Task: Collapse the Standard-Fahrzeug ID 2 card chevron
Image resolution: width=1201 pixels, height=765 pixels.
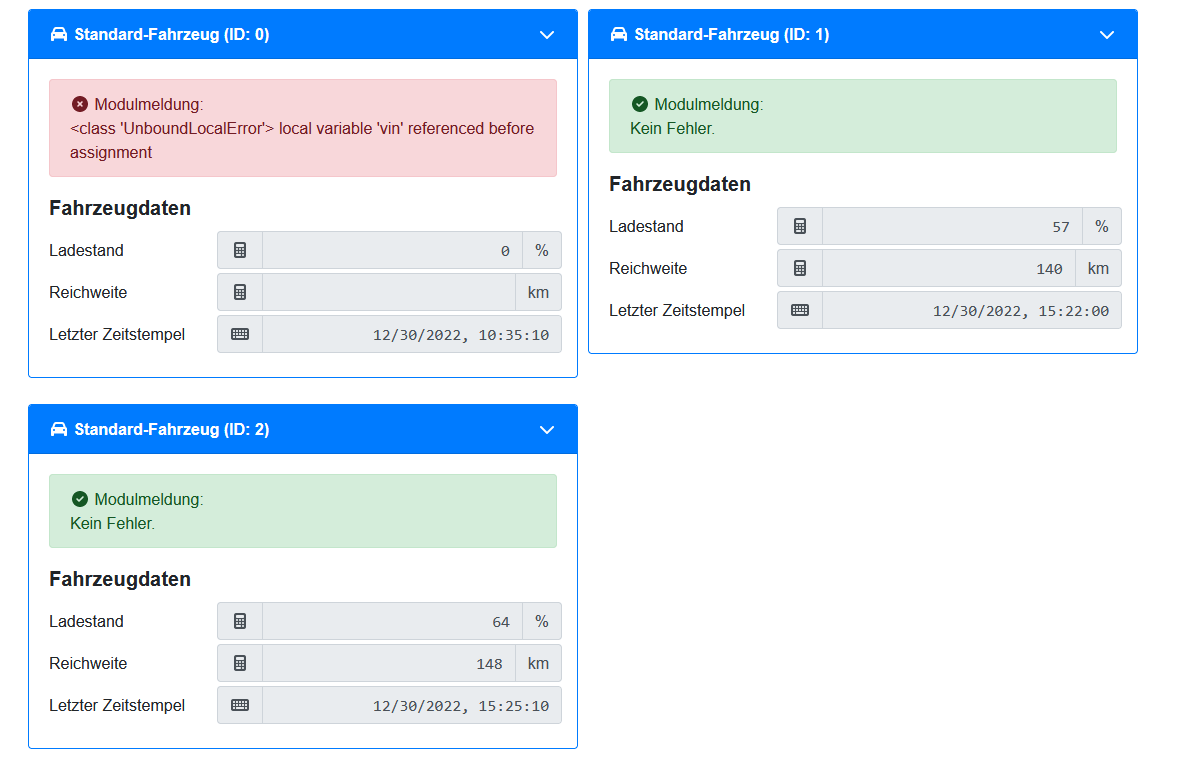Action: click(x=547, y=430)
